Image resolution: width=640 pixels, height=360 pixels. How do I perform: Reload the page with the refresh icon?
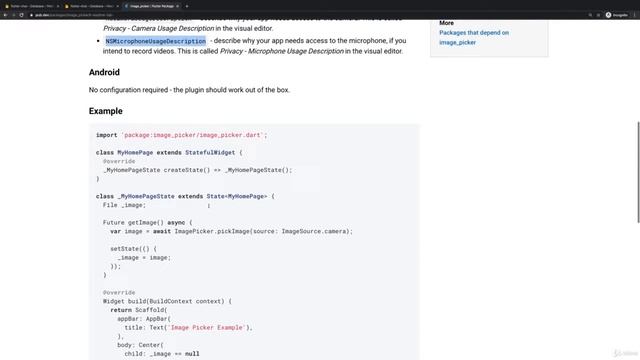coord(22,15)
